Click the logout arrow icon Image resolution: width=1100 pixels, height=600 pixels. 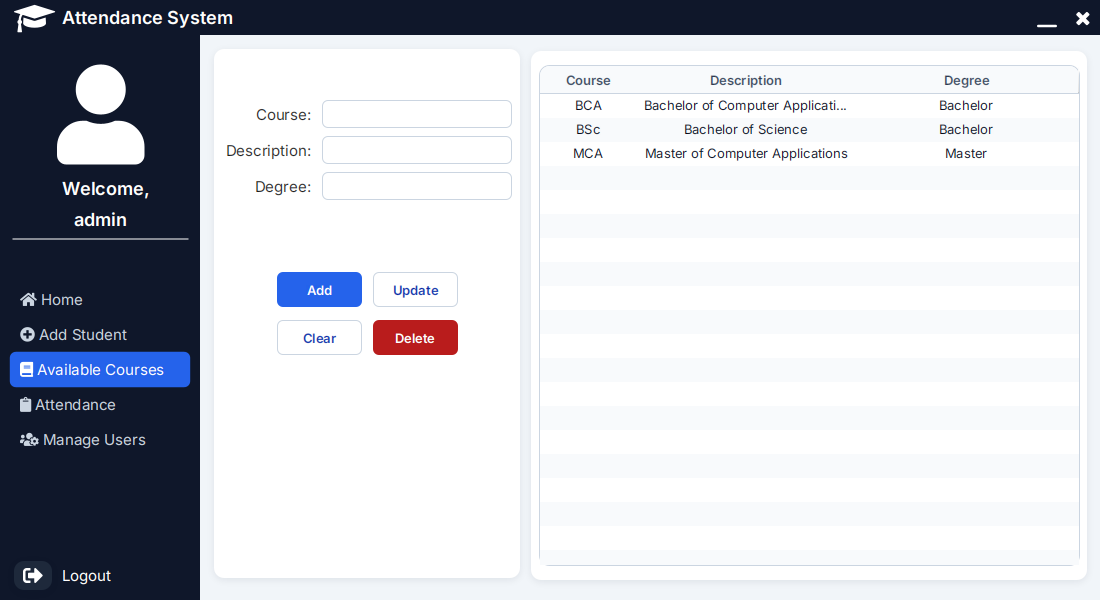[32, 575]
